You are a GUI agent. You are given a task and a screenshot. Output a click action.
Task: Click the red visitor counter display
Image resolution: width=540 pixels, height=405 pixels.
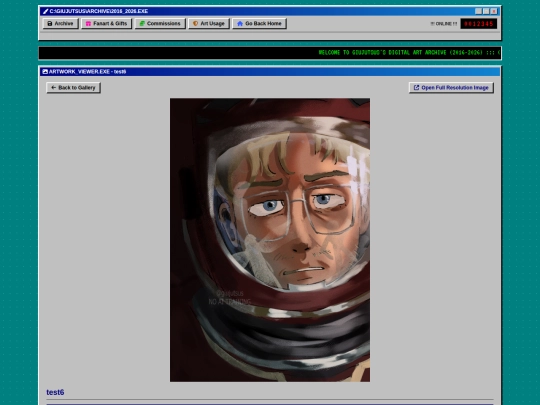pos(479,24)
